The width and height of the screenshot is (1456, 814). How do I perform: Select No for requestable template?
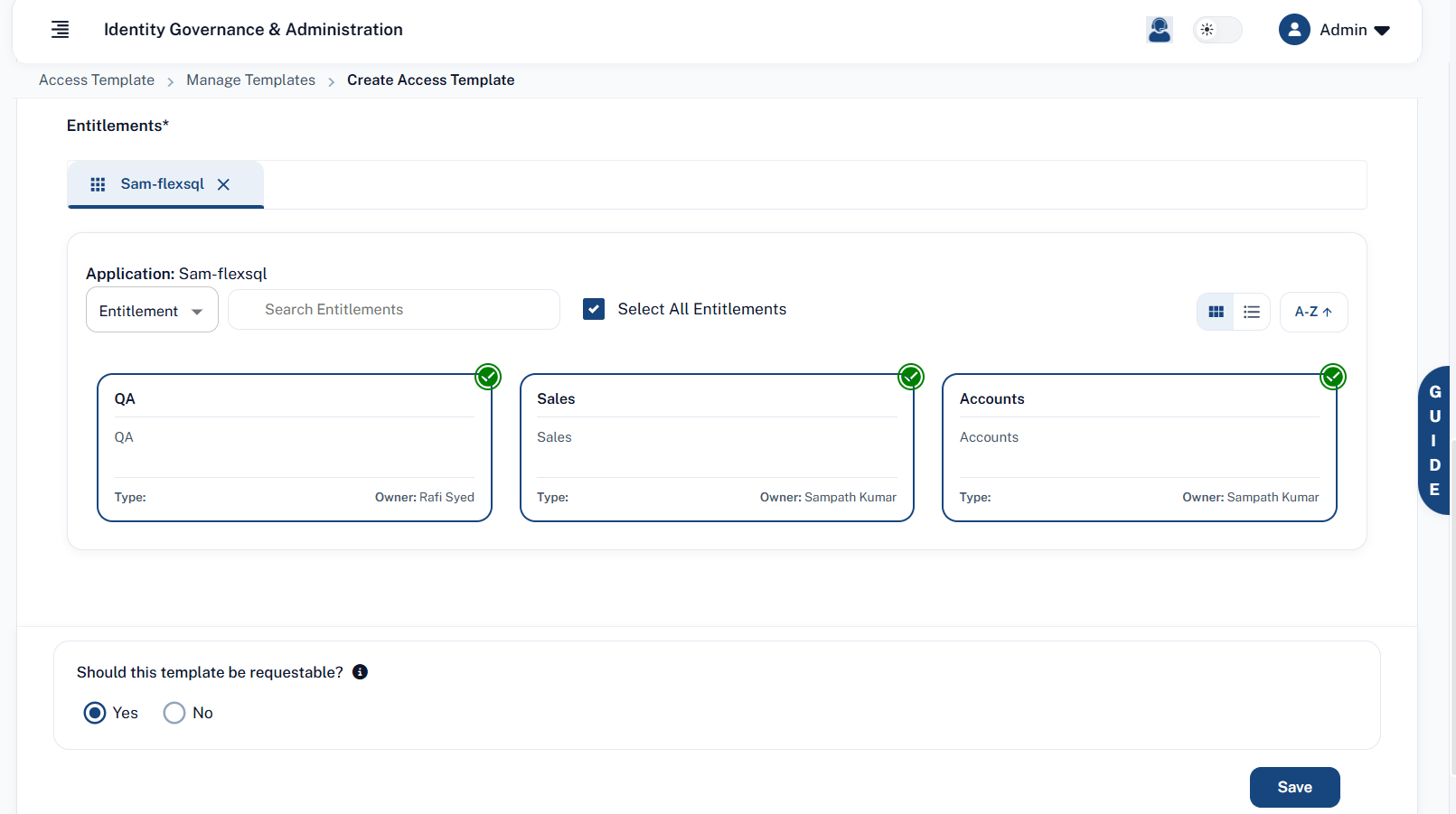tap(174, 713)
